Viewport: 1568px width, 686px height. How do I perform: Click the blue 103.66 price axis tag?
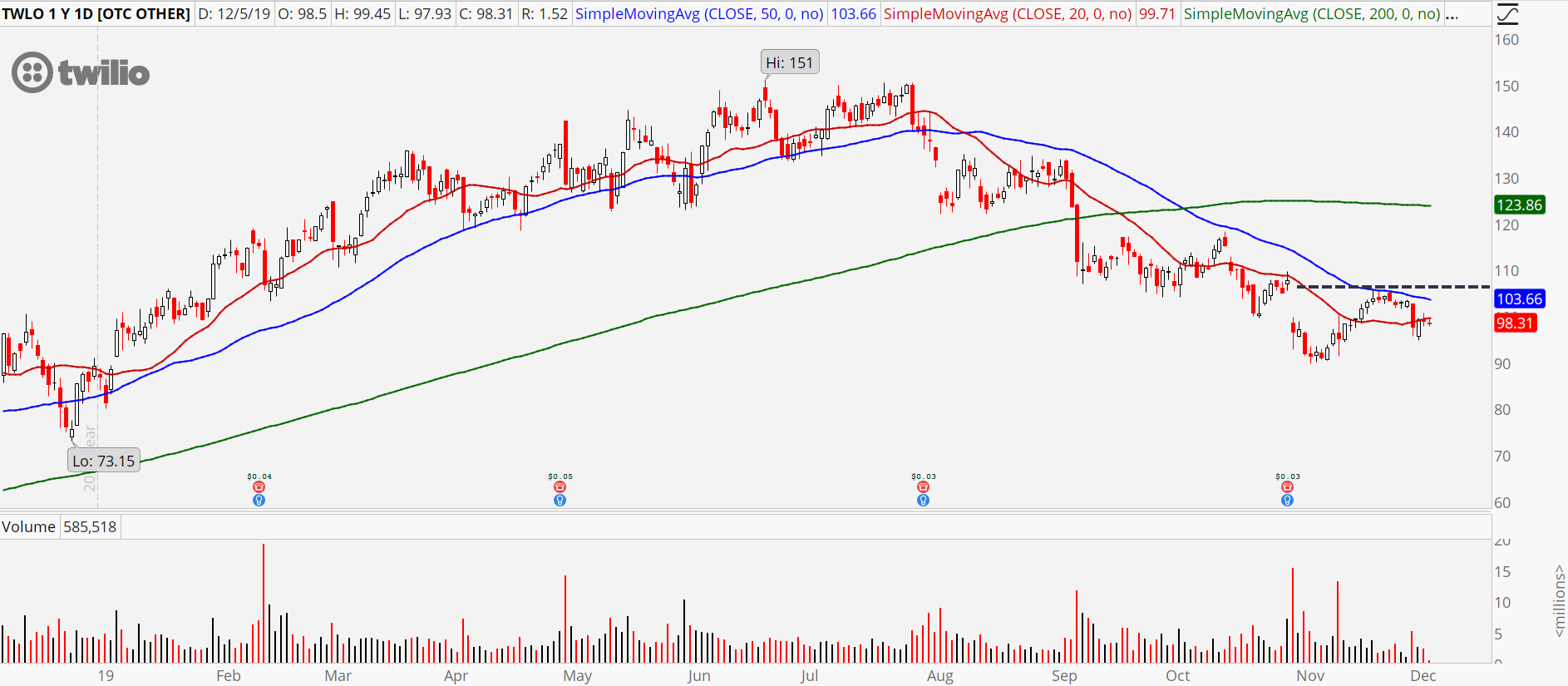[1519, 299]
